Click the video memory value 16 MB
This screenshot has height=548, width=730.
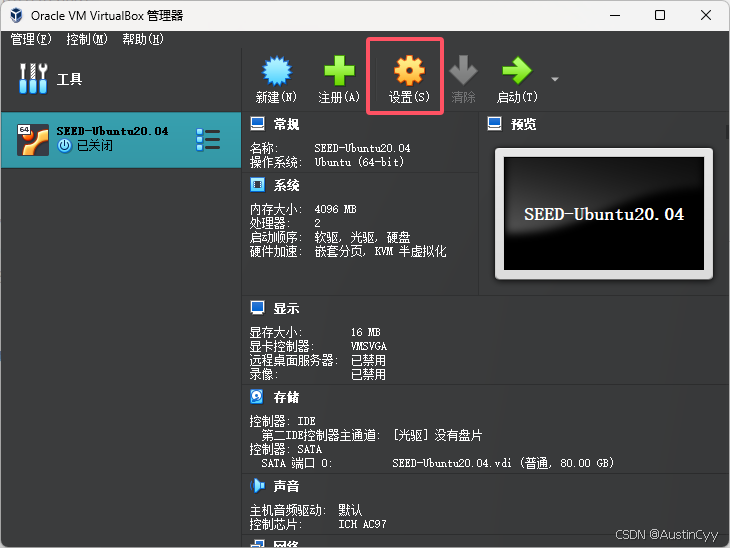point(366,332)
